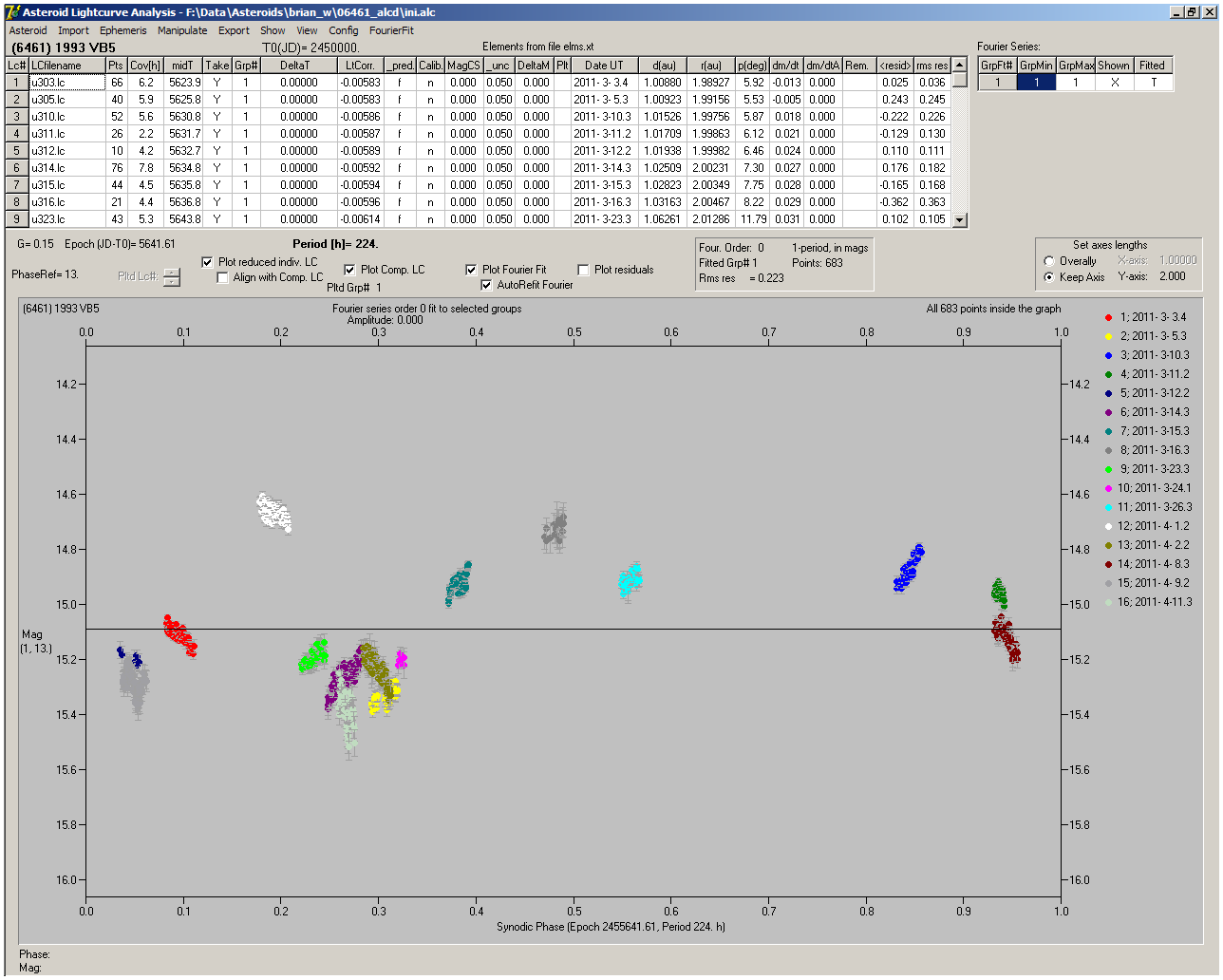Select the u303.lc filename cell
This screenshot has width=1223, height=980.
tap(66, 83)
